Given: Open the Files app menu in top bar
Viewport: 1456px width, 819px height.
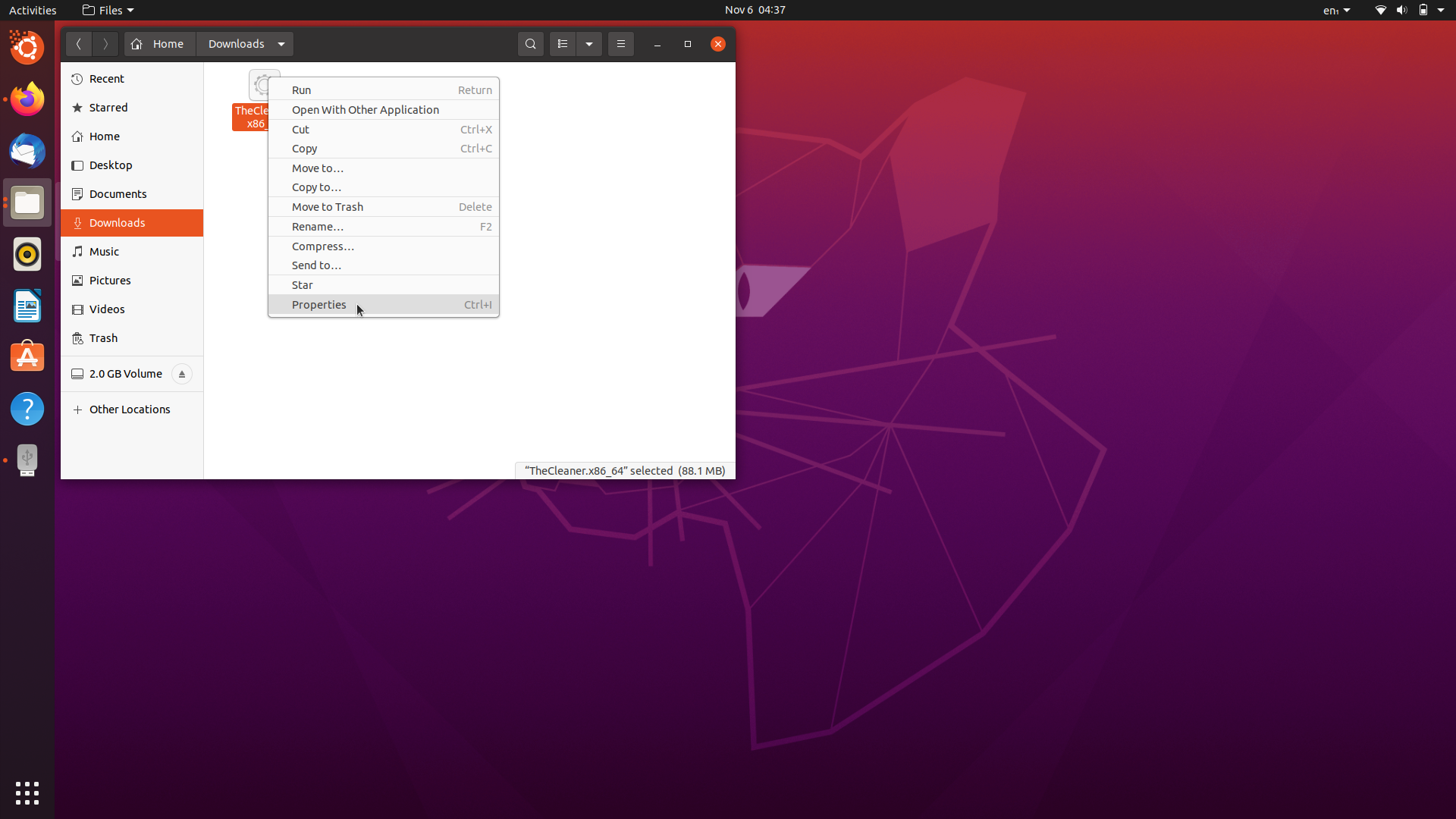Looking at the screenshot, I should click(x=108, y=10).
